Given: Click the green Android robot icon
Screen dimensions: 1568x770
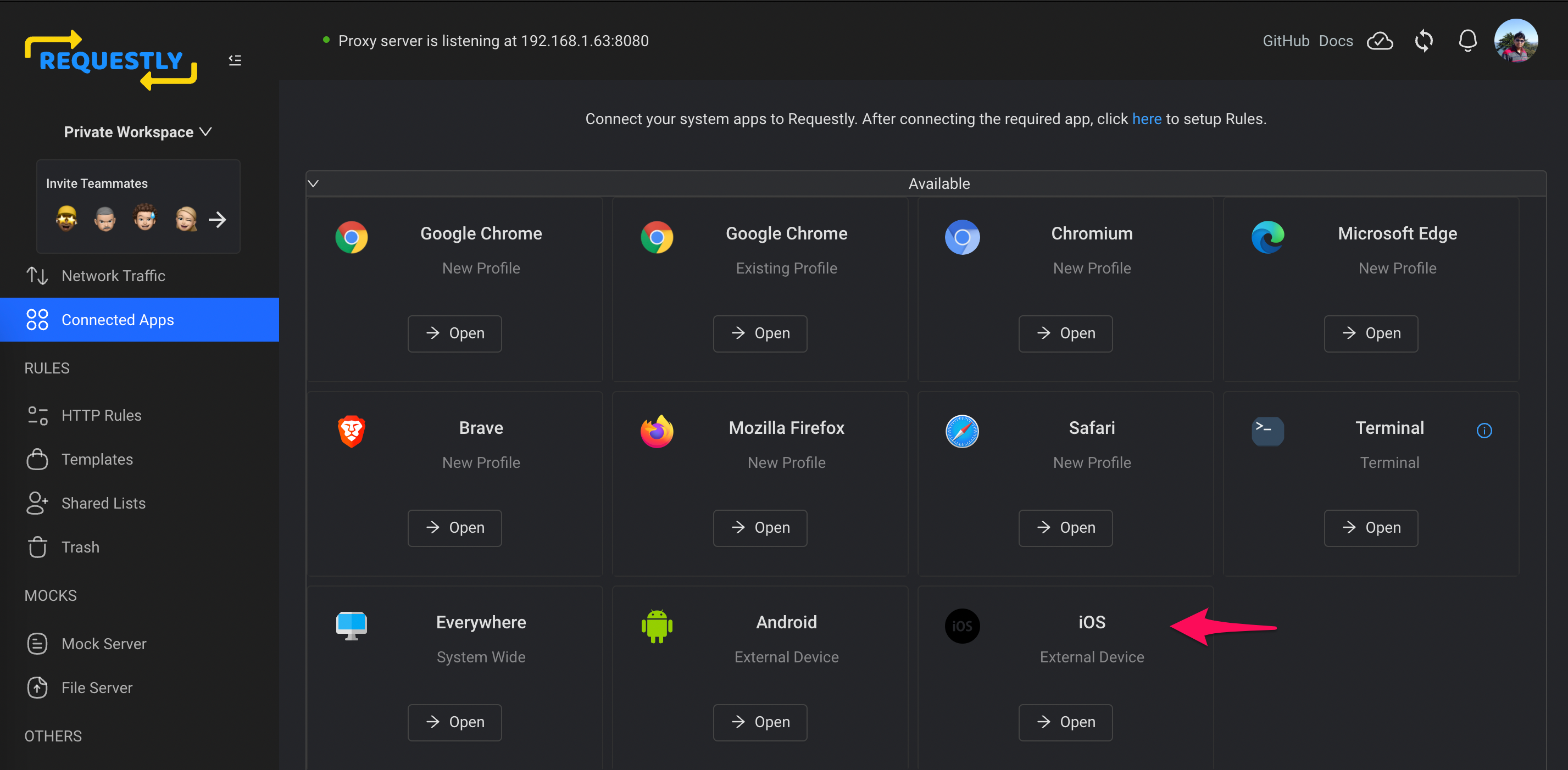Looking at the screenshot, I should (657, 626).
